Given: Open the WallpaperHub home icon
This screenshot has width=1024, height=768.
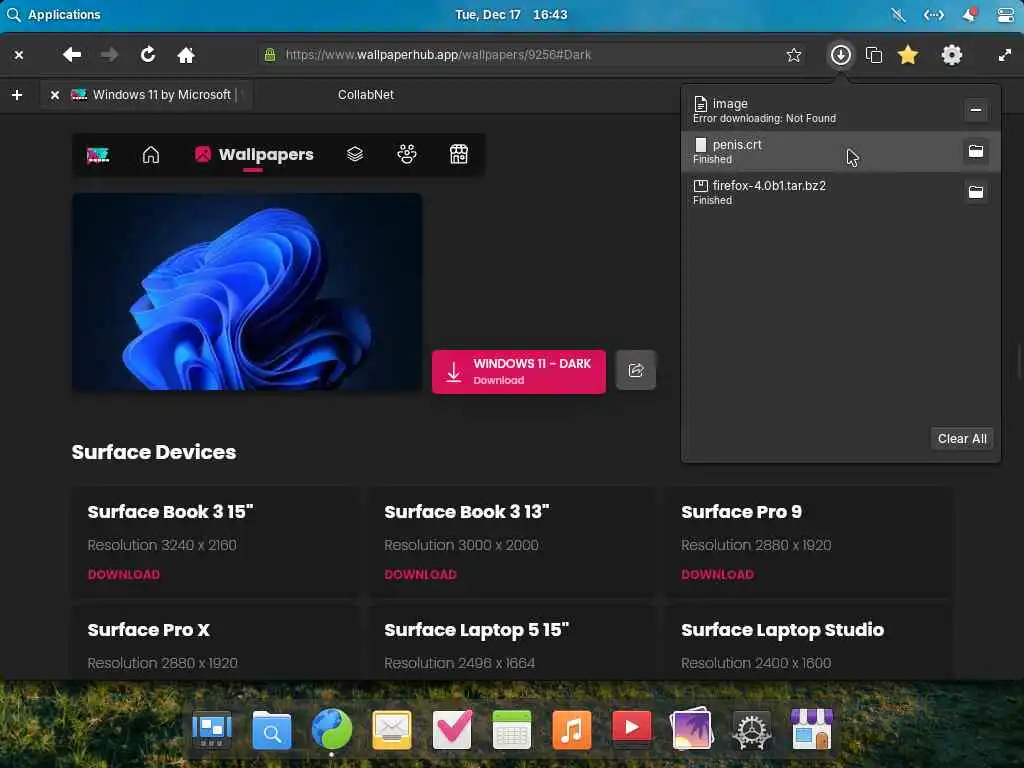Looking at the screenshot, I should 151,155.
